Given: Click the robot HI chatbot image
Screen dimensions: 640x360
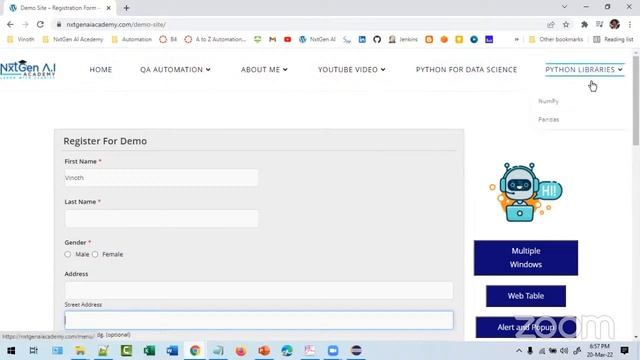Looking at the screenshot, I should [x=526, y=192].
